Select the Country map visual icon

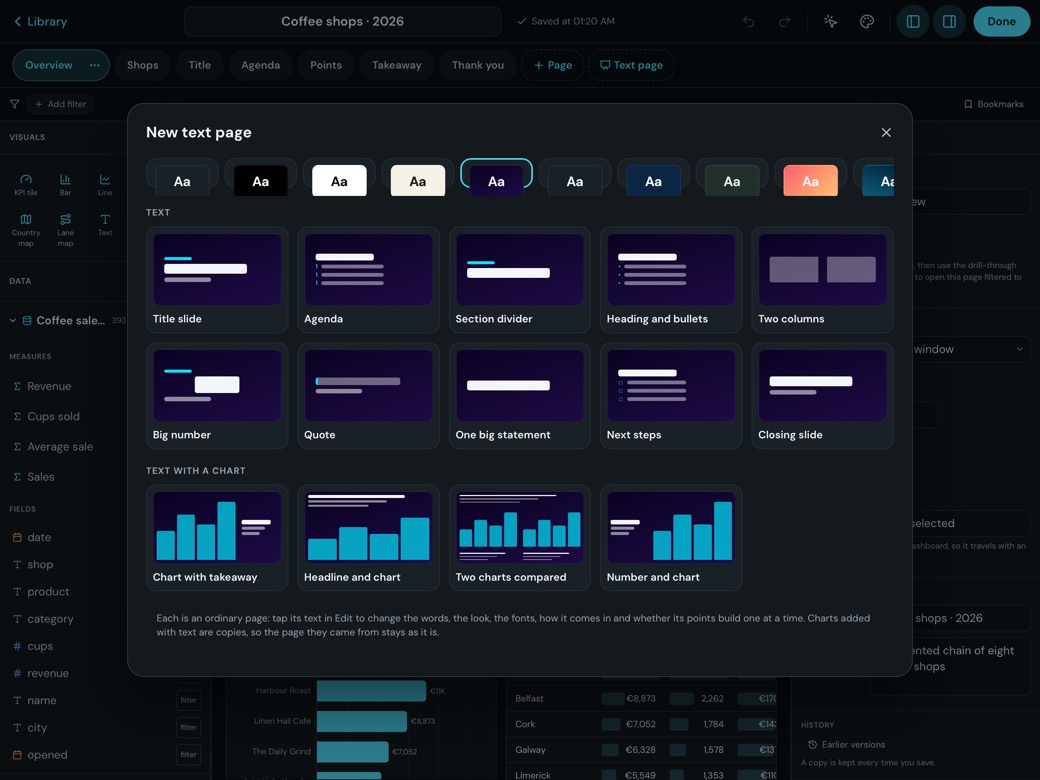[26, 230]
